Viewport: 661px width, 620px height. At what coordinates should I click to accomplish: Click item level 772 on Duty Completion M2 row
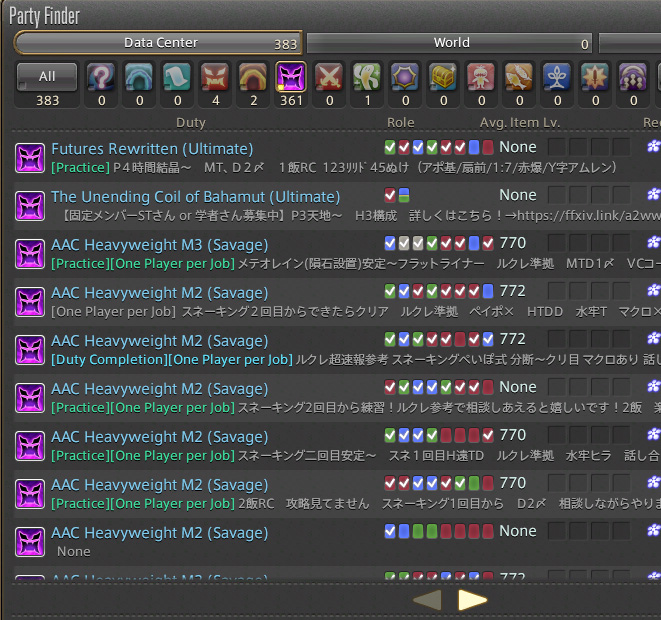(513, 339)
